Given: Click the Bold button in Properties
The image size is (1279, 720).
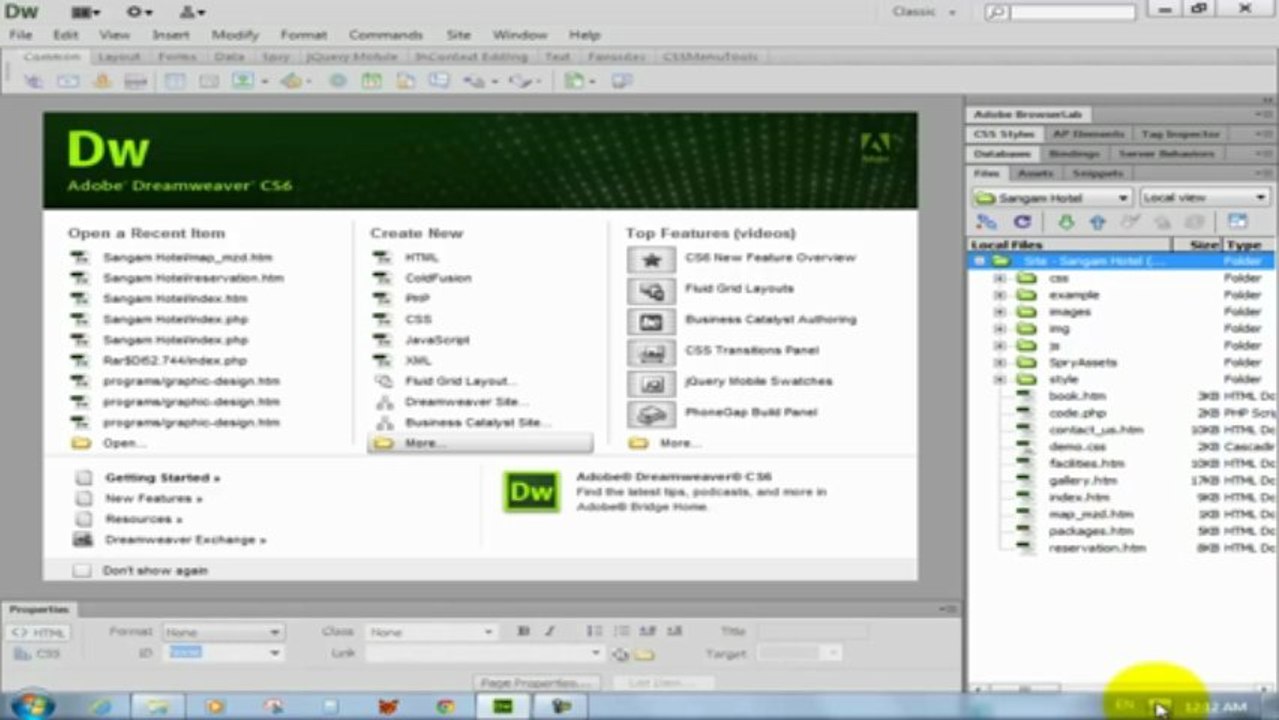Looking at the screenshot, I should click(523, 632).
